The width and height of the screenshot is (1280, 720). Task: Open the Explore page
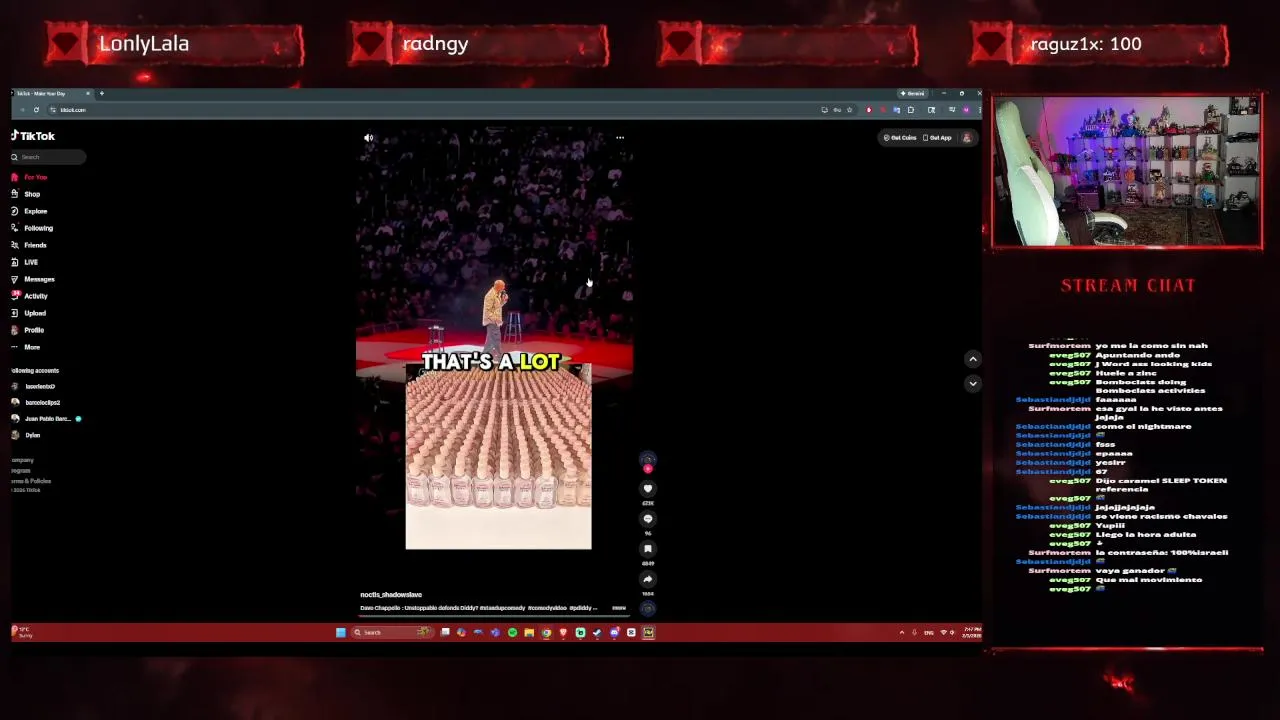tap(29, 211)
